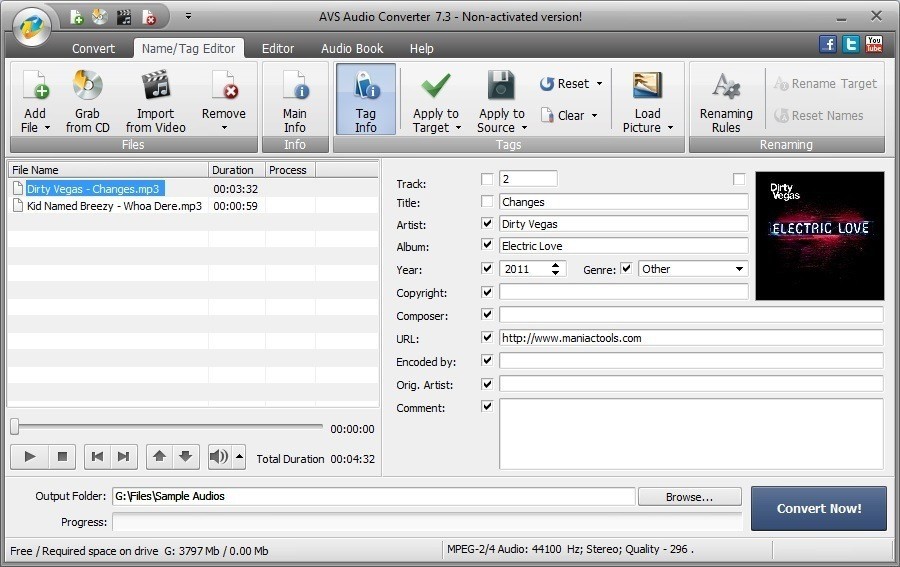900x567 pixels.
Task: Sort files by Duration column header
Action: 236,170
